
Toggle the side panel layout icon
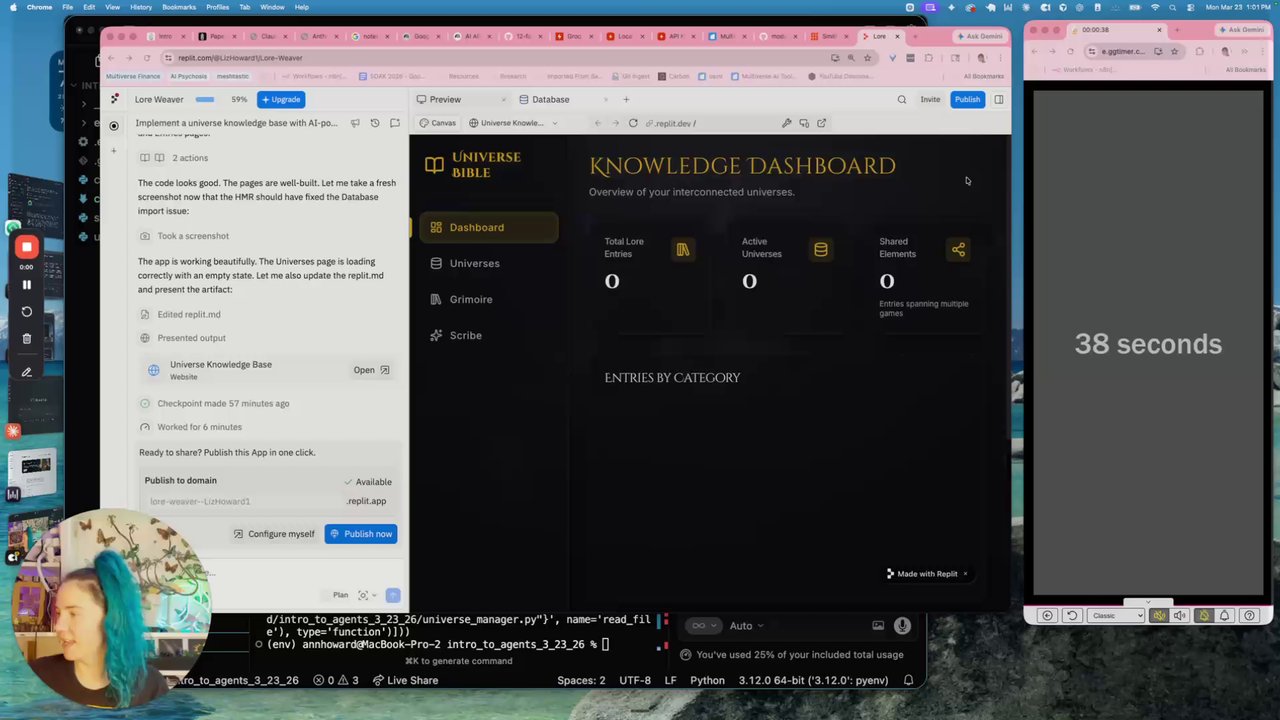(998, 99)
